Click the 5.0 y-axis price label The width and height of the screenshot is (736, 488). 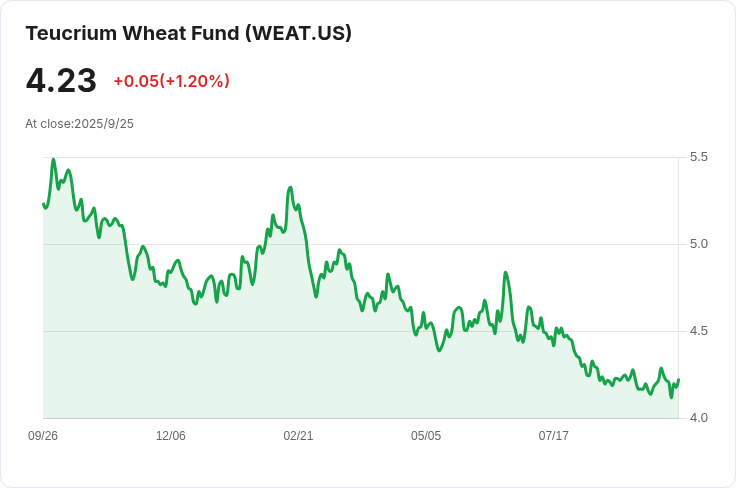(699, 244)
